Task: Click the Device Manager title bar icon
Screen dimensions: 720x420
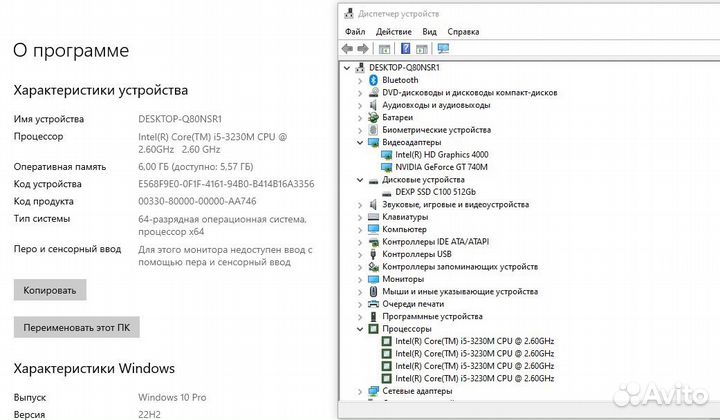Action: coord(349,14)
